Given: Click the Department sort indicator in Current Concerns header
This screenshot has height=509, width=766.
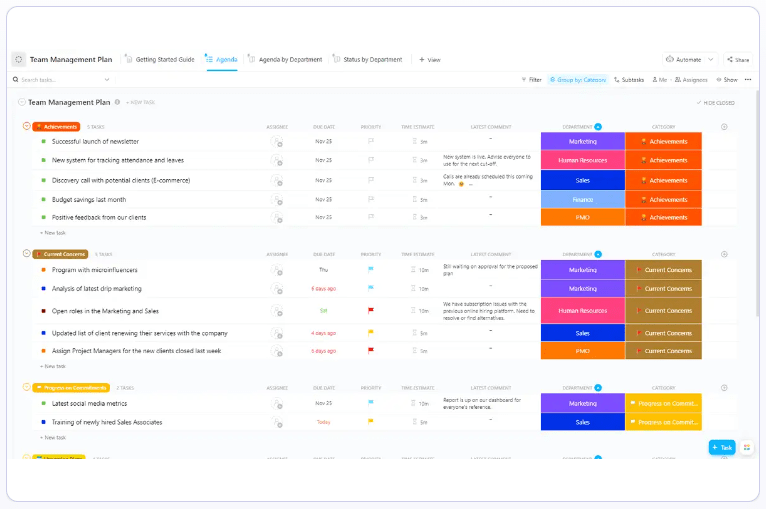Looking at the screenshot, I should [x=598, y=254].
